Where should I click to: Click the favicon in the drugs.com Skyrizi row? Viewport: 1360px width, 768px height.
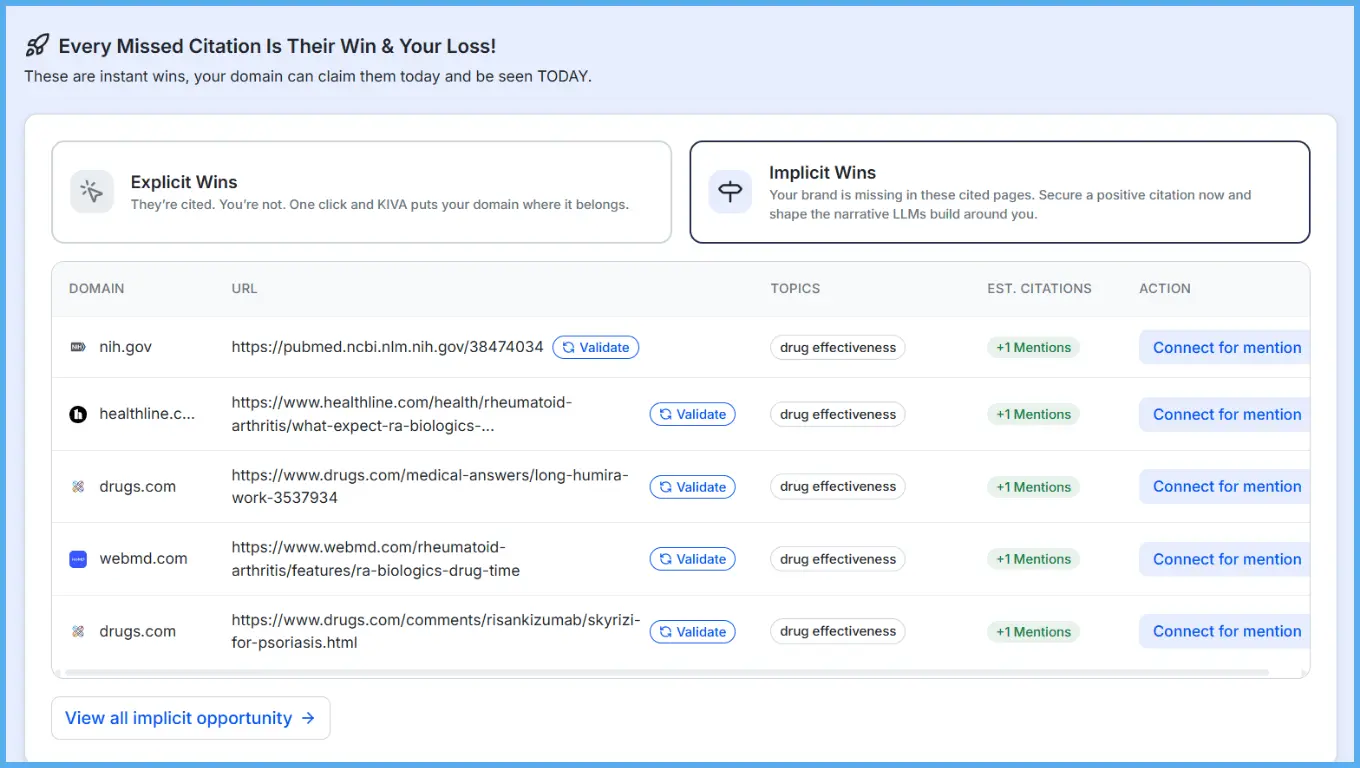point(78,632)
